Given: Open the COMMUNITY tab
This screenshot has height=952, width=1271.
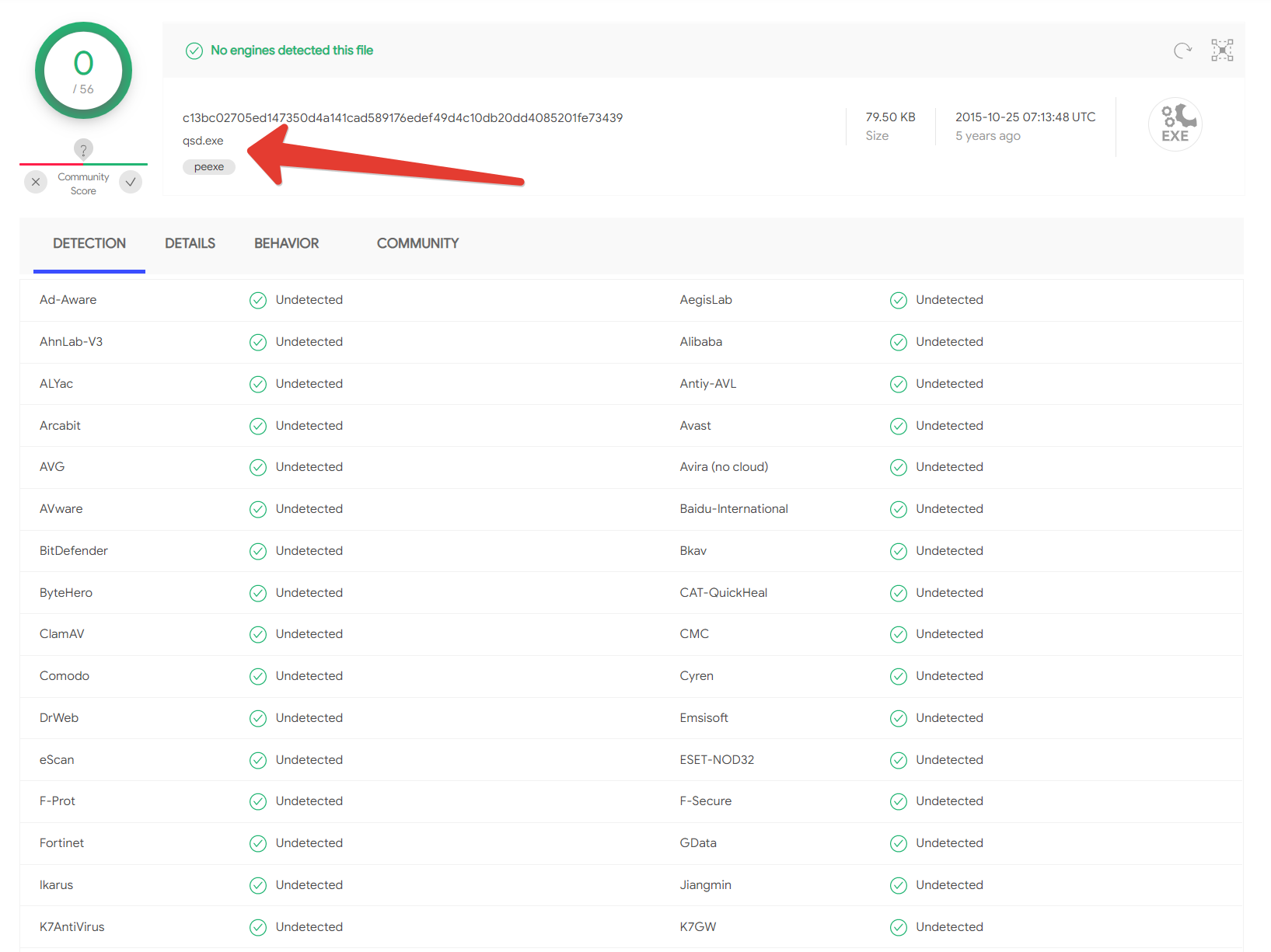Looking at the screenshot, I should click(x=418, y=243).
